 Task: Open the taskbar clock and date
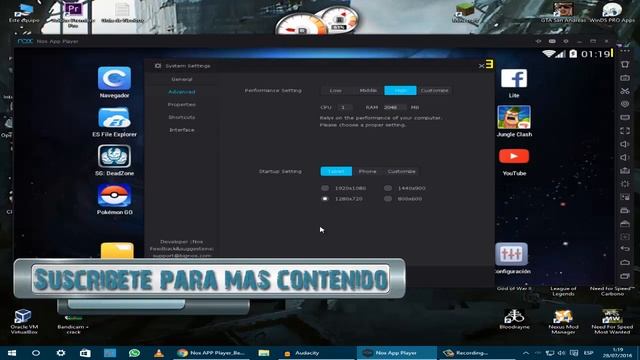tap(618, 353)
